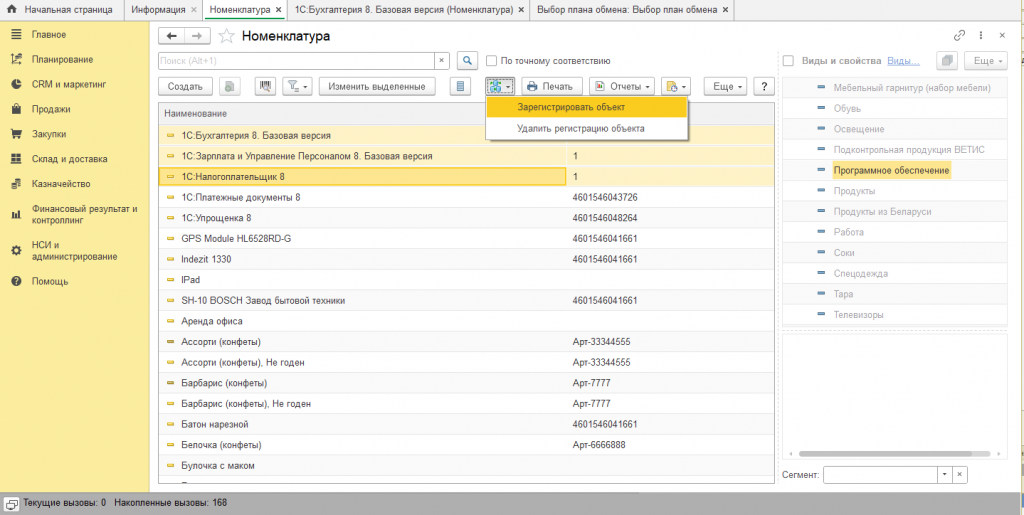Click the Наименование column header

coord(362,114)
